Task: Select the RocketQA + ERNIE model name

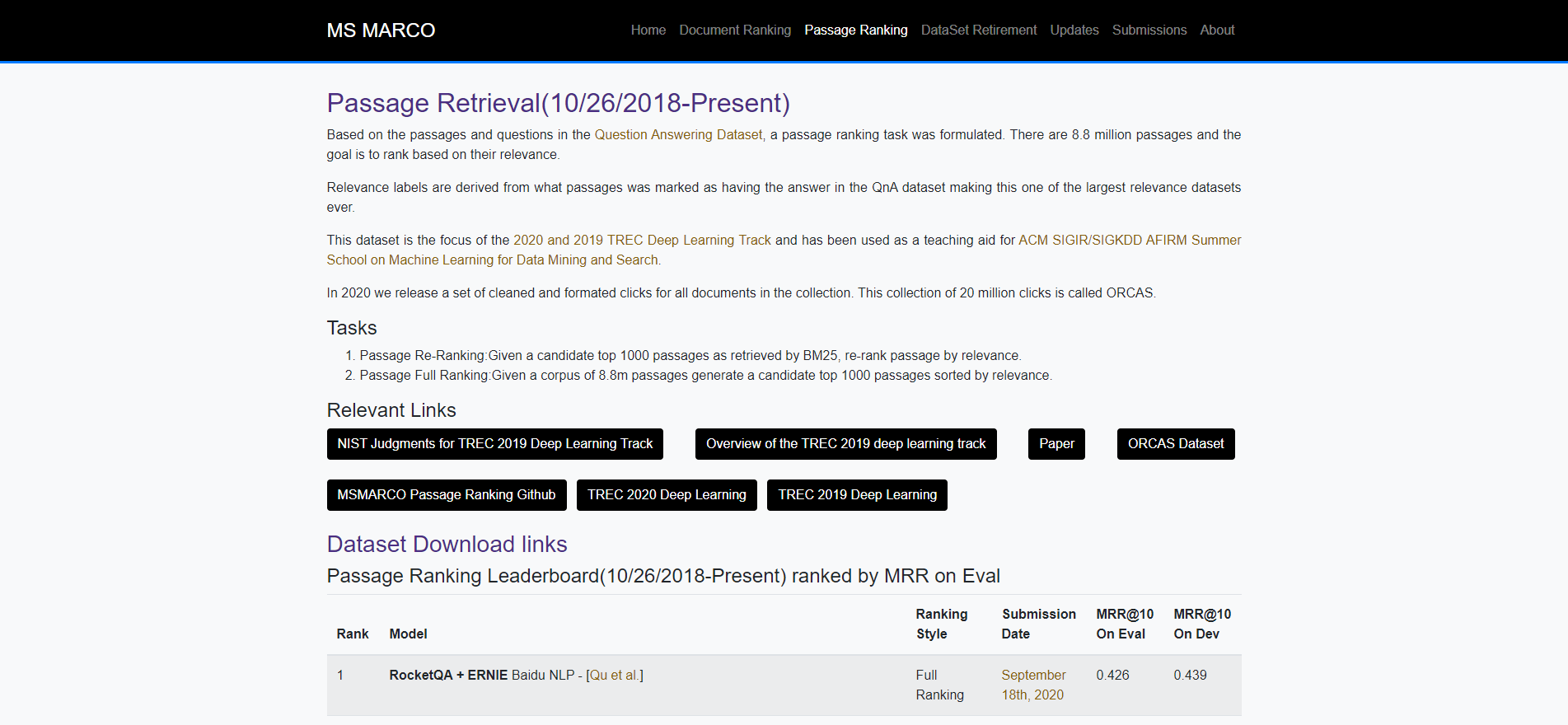Action: 448,675
